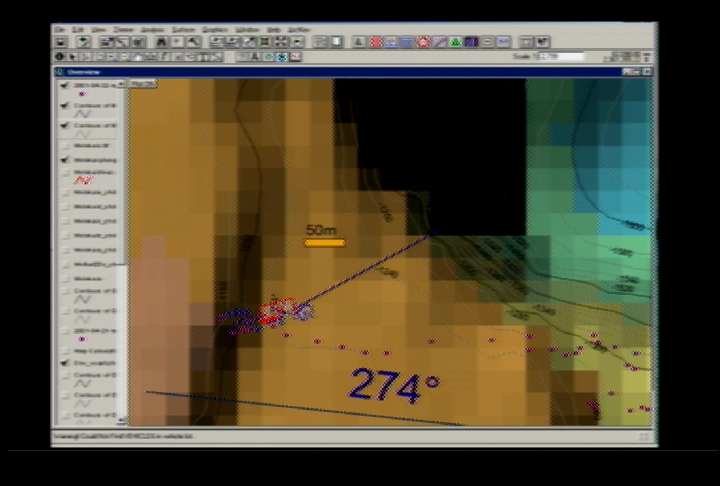
Task: Click the red line symbol in legend
Action: click(x=84, y=181)
